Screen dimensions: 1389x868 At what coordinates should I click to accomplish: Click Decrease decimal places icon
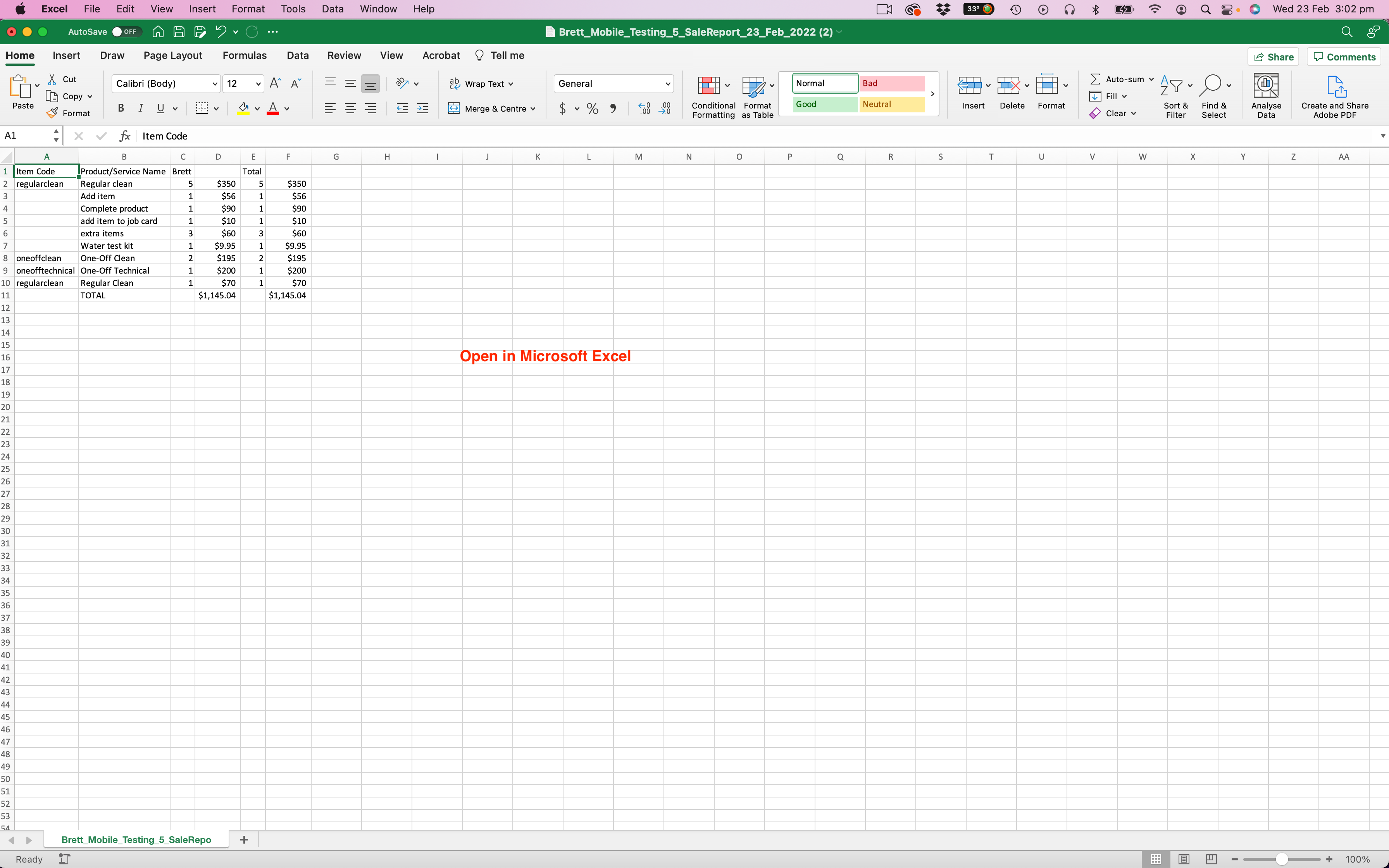(665, 108)
